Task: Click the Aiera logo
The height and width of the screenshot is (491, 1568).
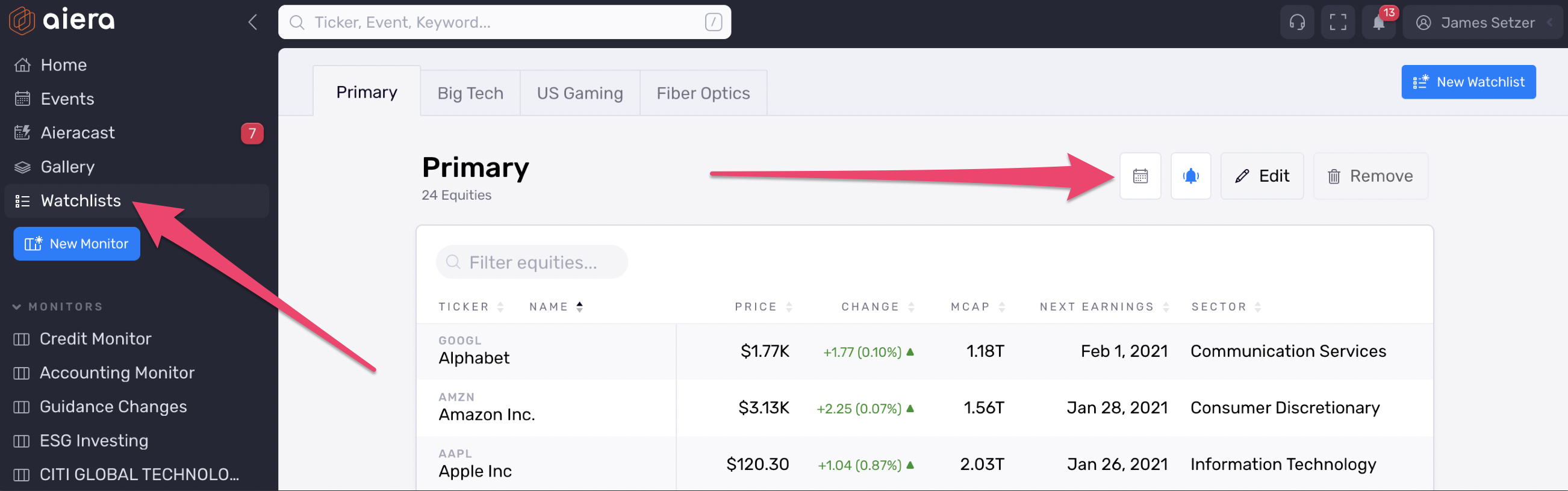Action: click(x=61, y=20)
